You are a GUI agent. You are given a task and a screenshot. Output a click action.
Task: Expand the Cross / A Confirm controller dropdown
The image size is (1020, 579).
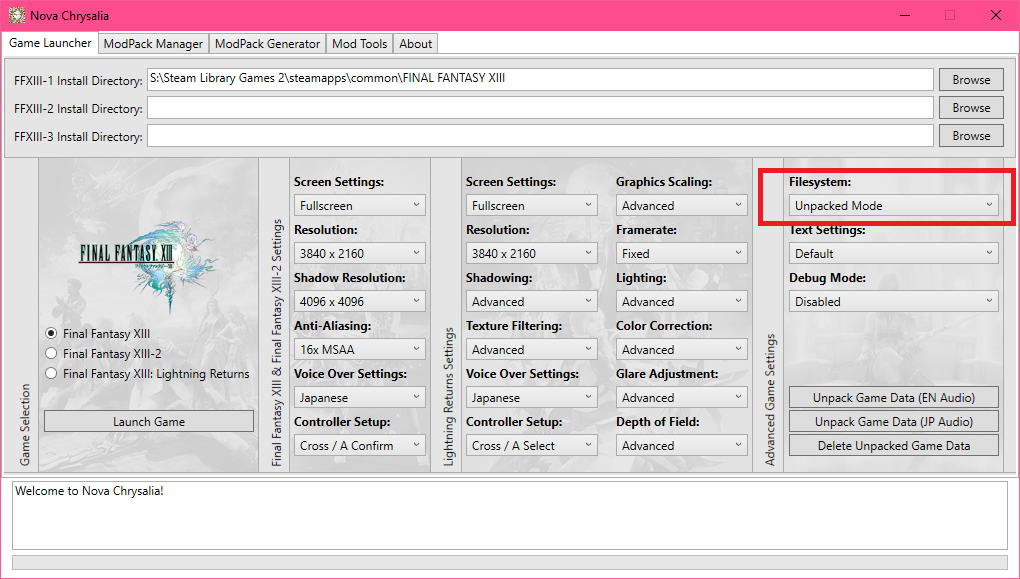point(360,446)
